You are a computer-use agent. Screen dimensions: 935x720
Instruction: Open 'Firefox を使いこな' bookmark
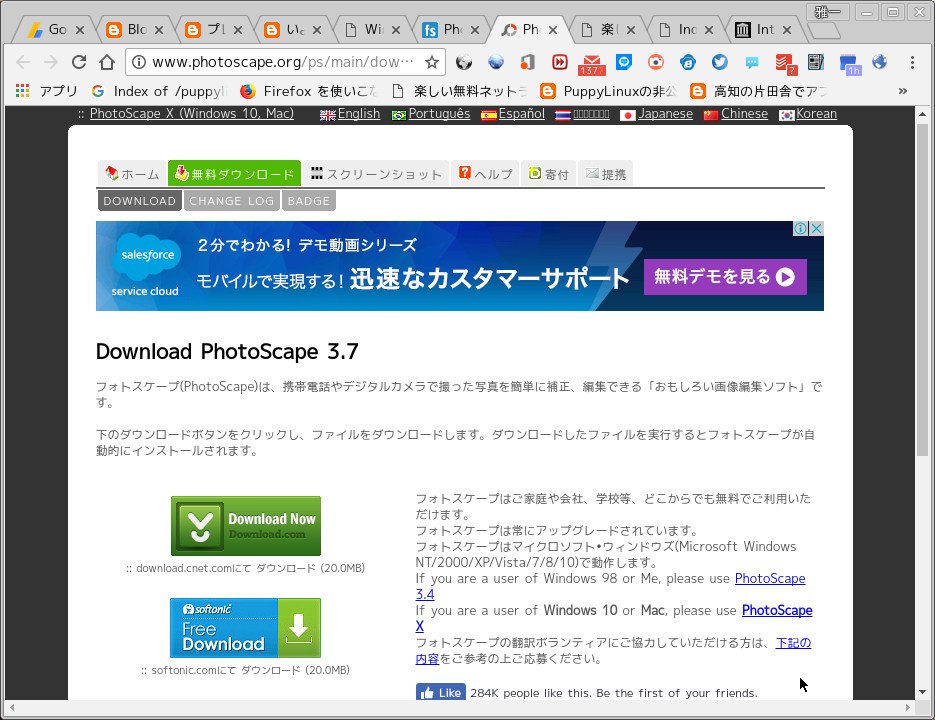309,91
